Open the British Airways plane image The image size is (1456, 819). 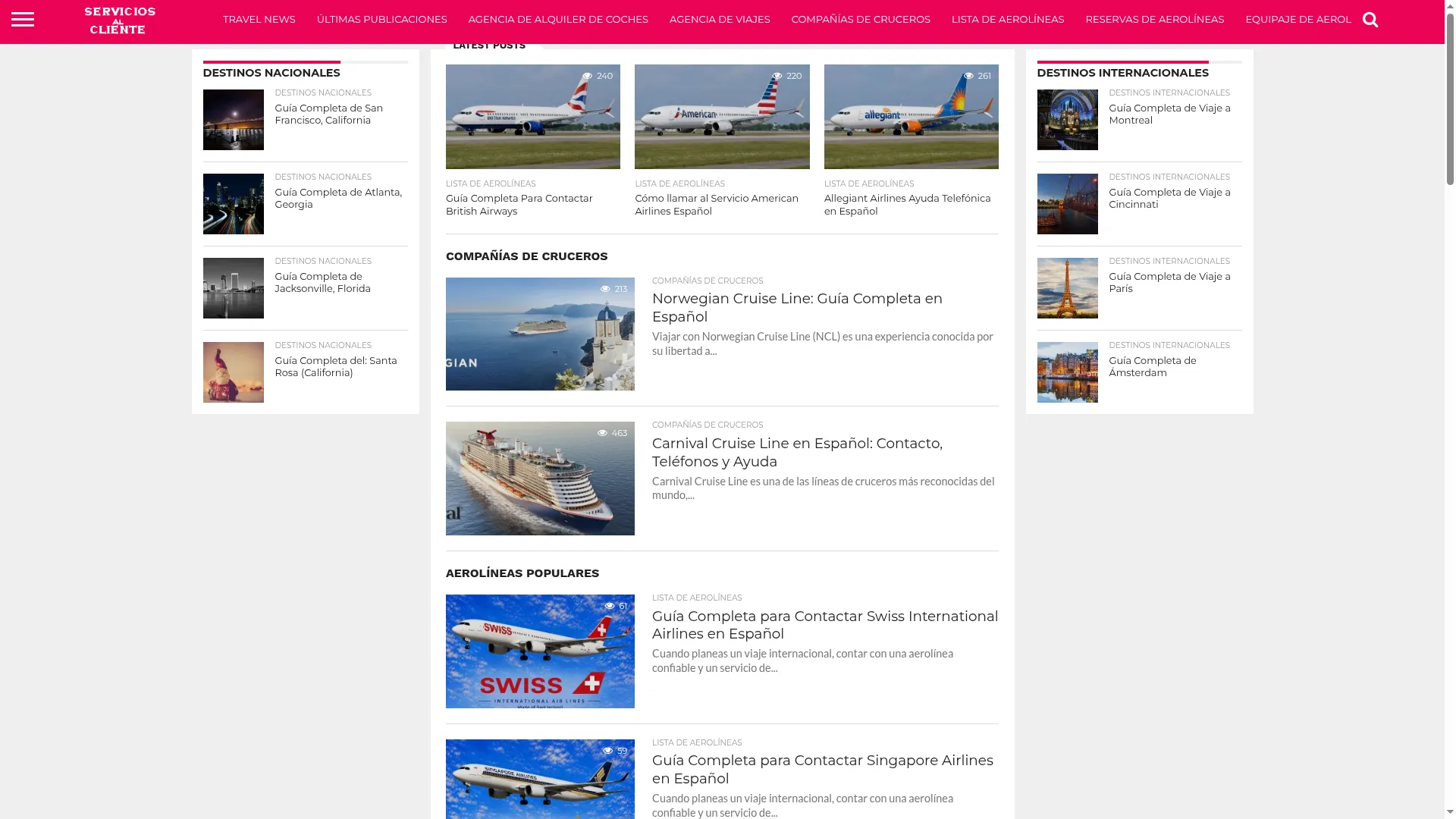click(533, 117)
